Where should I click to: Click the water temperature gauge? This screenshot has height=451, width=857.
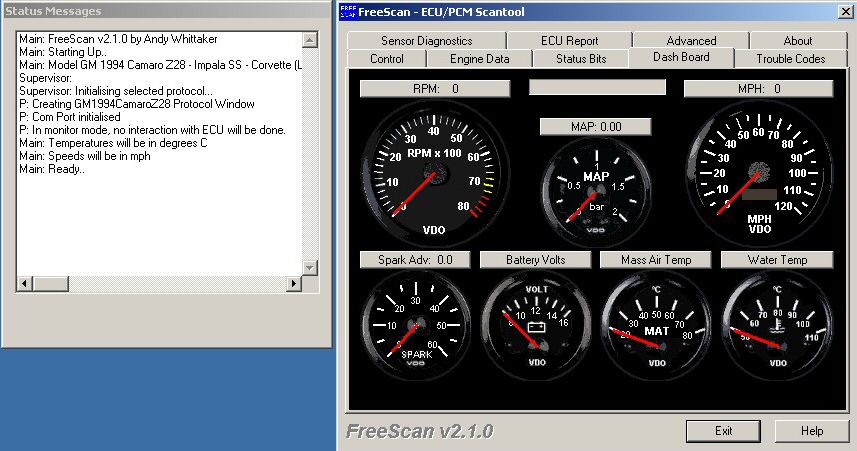point(777,325)
